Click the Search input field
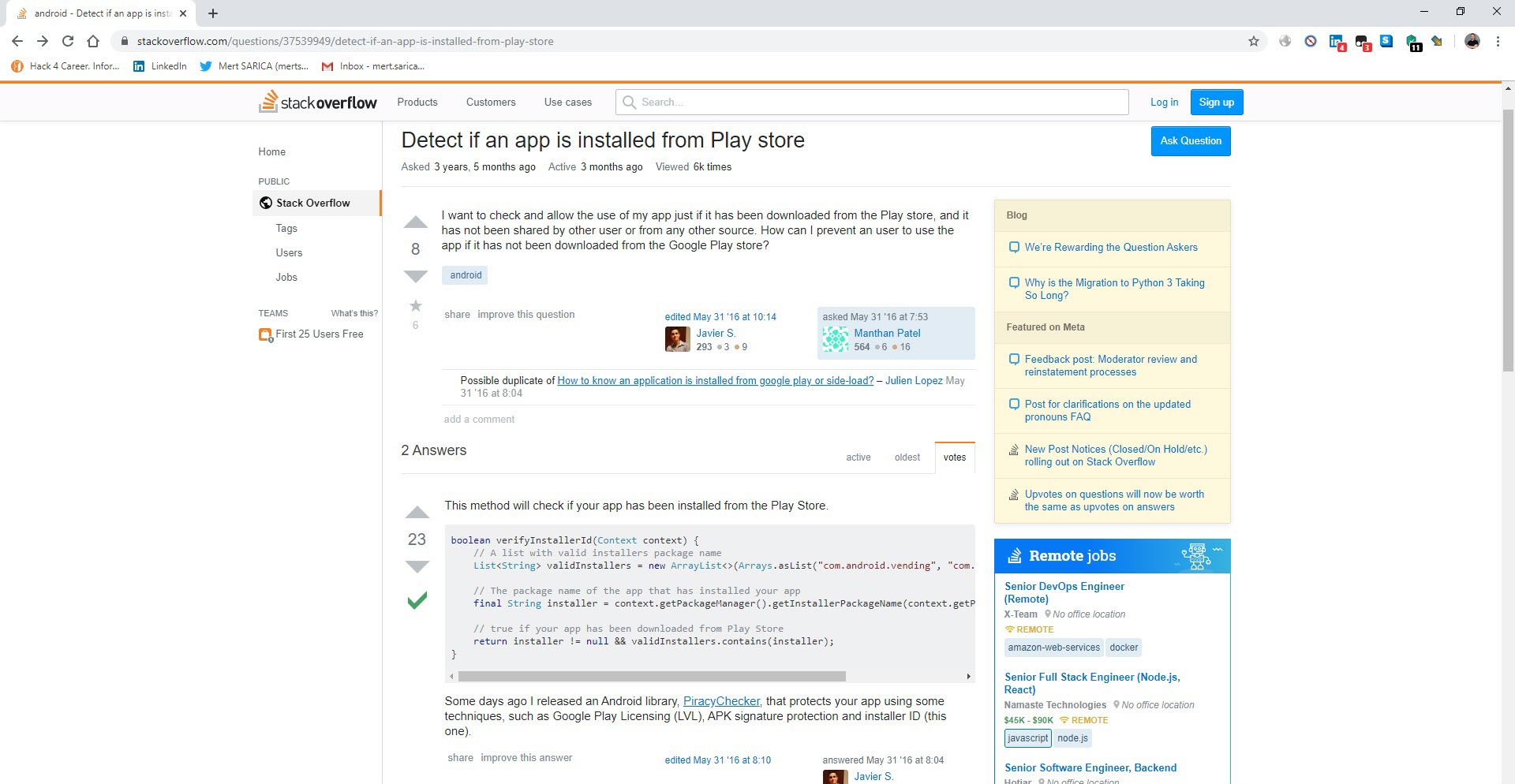 click(x=872, y=103)
